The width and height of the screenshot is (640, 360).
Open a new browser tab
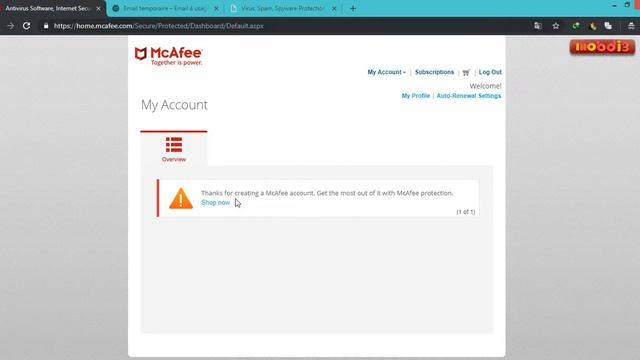[353, 9]
